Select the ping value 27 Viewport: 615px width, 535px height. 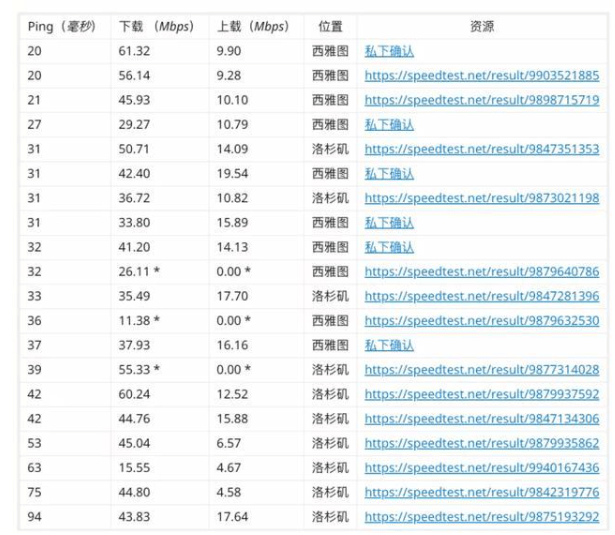pyautogui.click(x=34, y=125)
